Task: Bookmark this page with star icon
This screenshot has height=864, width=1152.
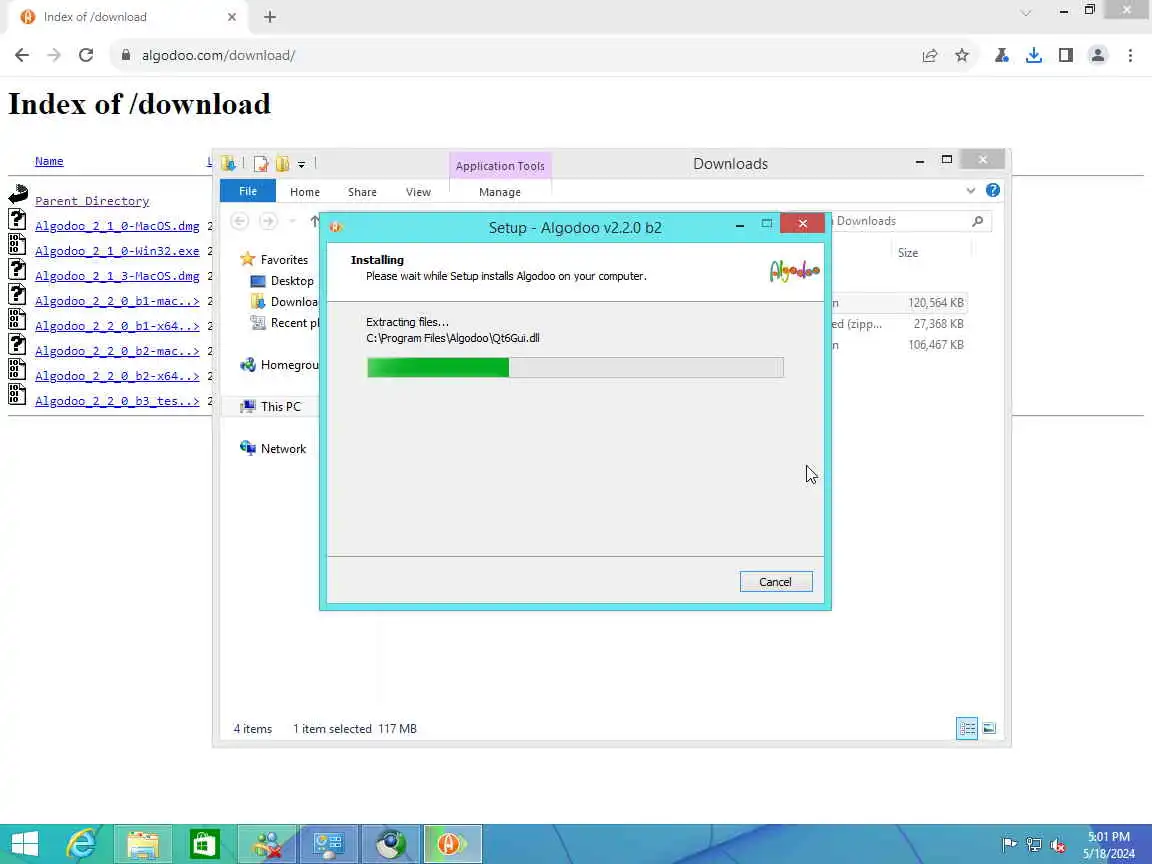Action: pos(962,55)
